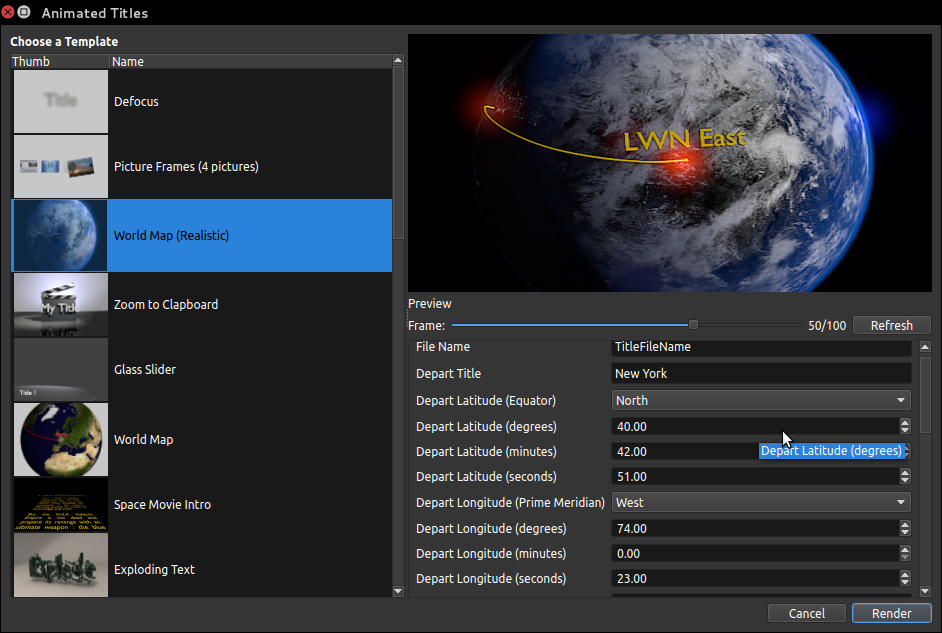Open Depart Longitude (Prime Meridian) dropdown
This screenshot has height=633, width=942.
coord(760,502)
